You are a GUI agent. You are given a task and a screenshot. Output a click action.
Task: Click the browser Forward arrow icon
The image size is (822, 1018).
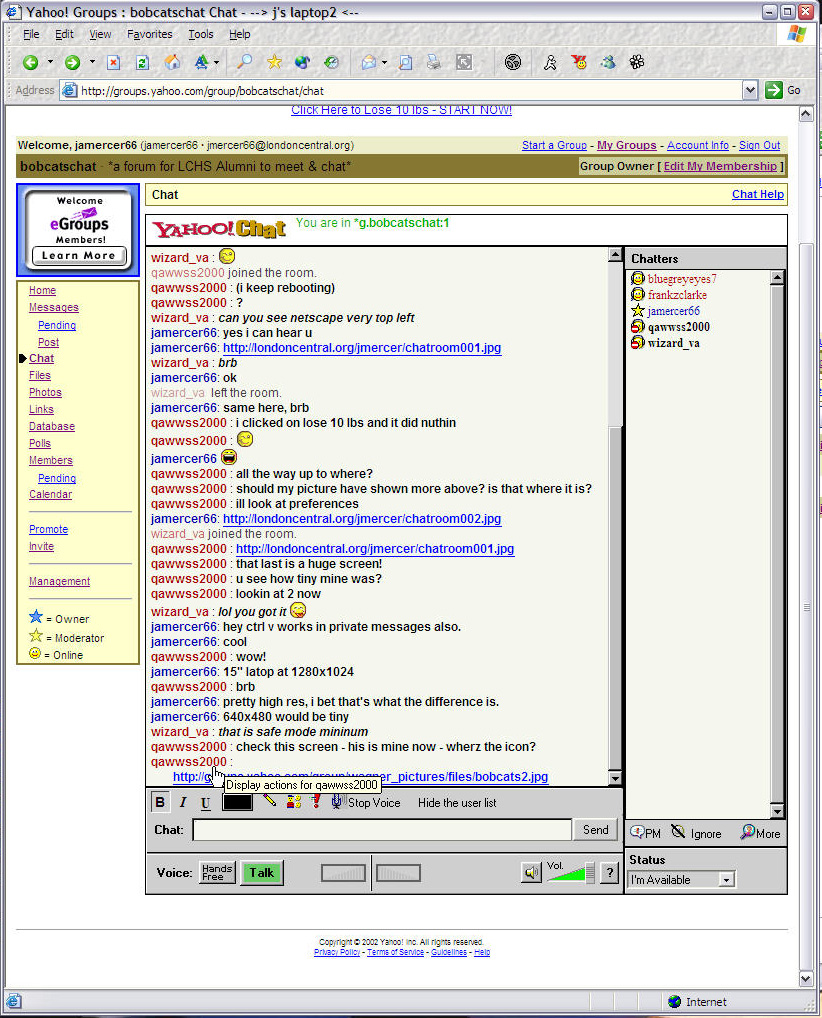[x=72, y=62]
